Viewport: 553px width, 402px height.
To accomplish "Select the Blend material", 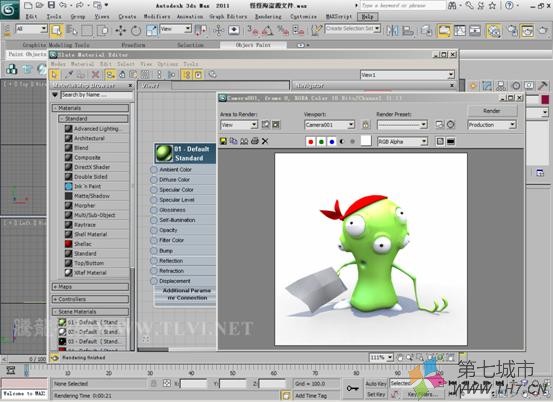I will click(x=81, y=148).
